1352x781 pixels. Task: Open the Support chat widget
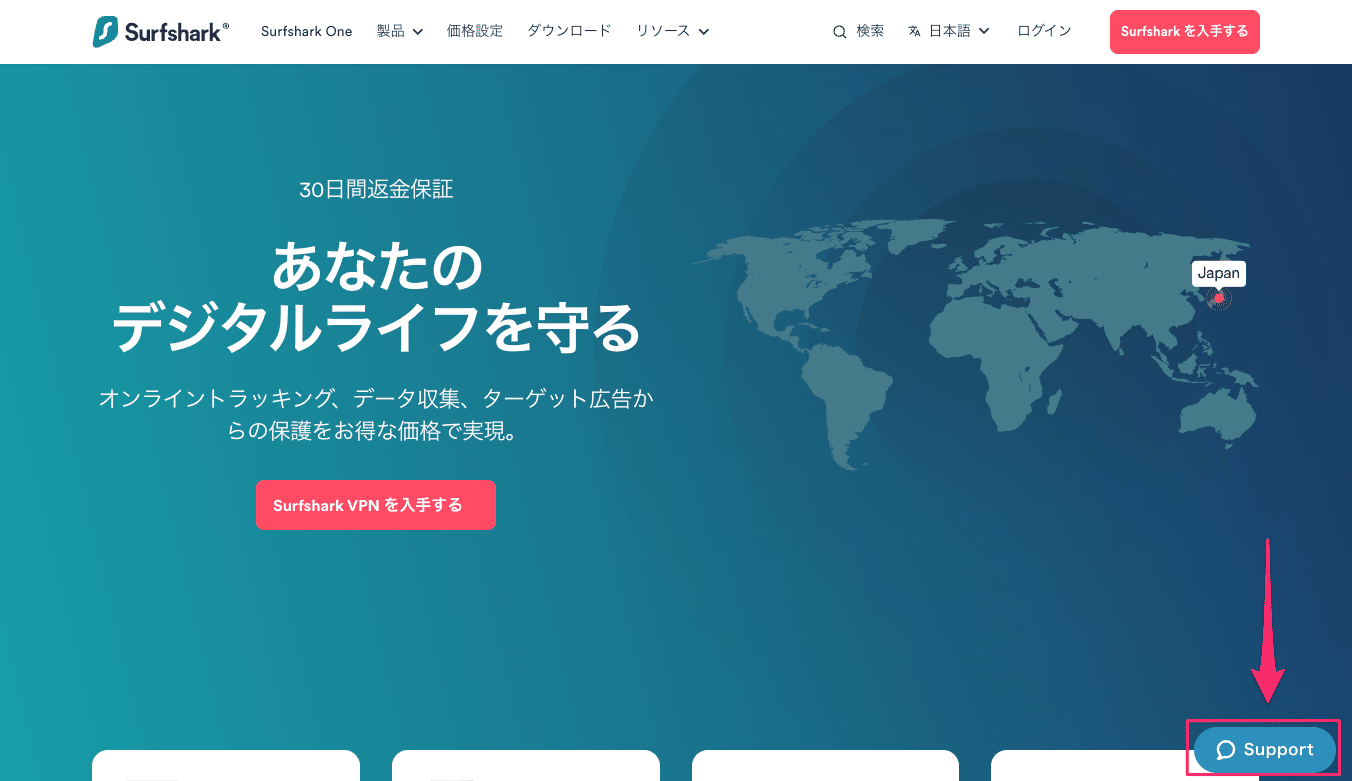click(x=1265, y=750)
